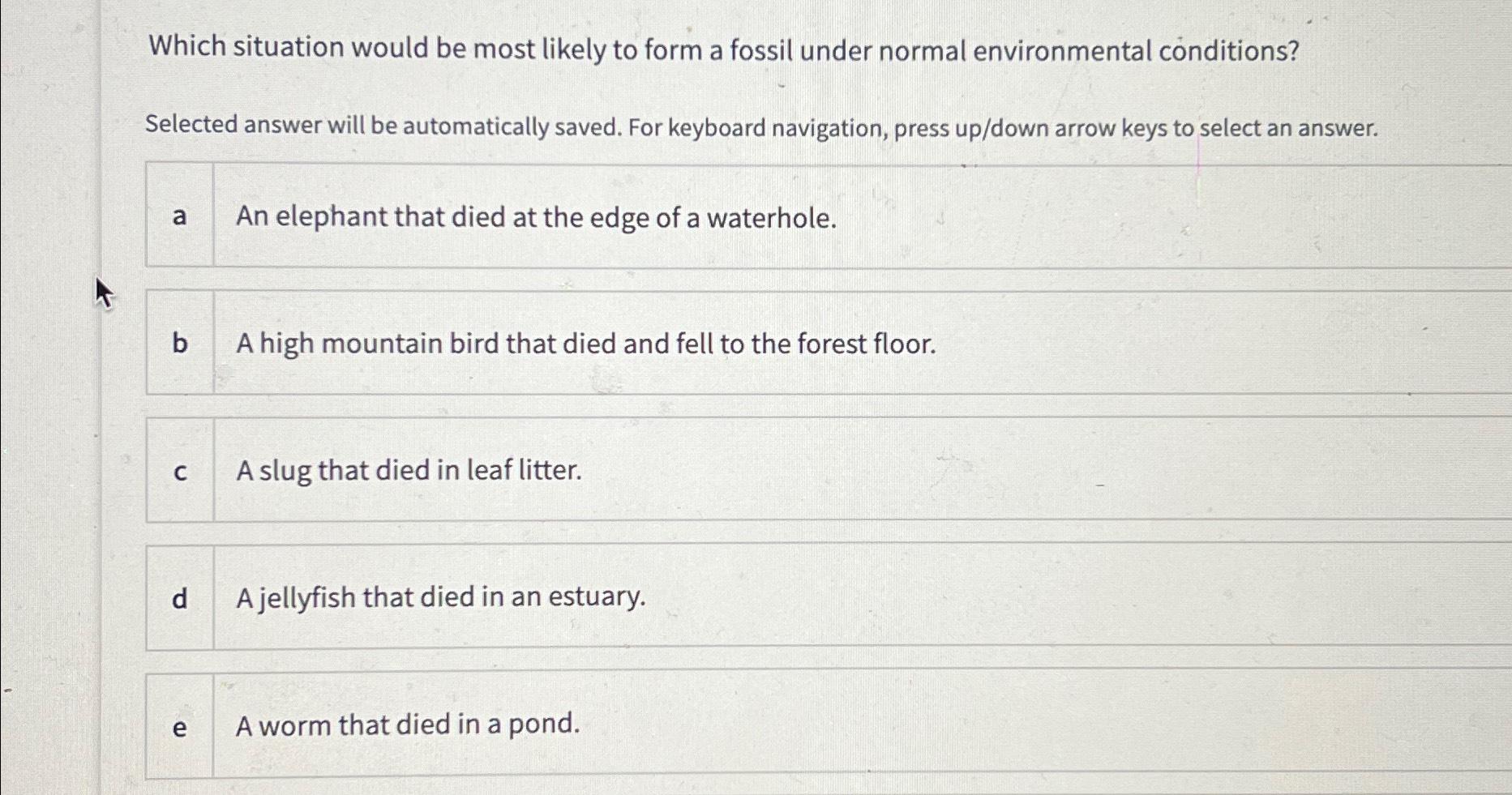Image resolution: width=1512 pixels, height=795 pixels.
Task: Select 'A jellyfish that died in an estuary'
Action: (440, 597)
